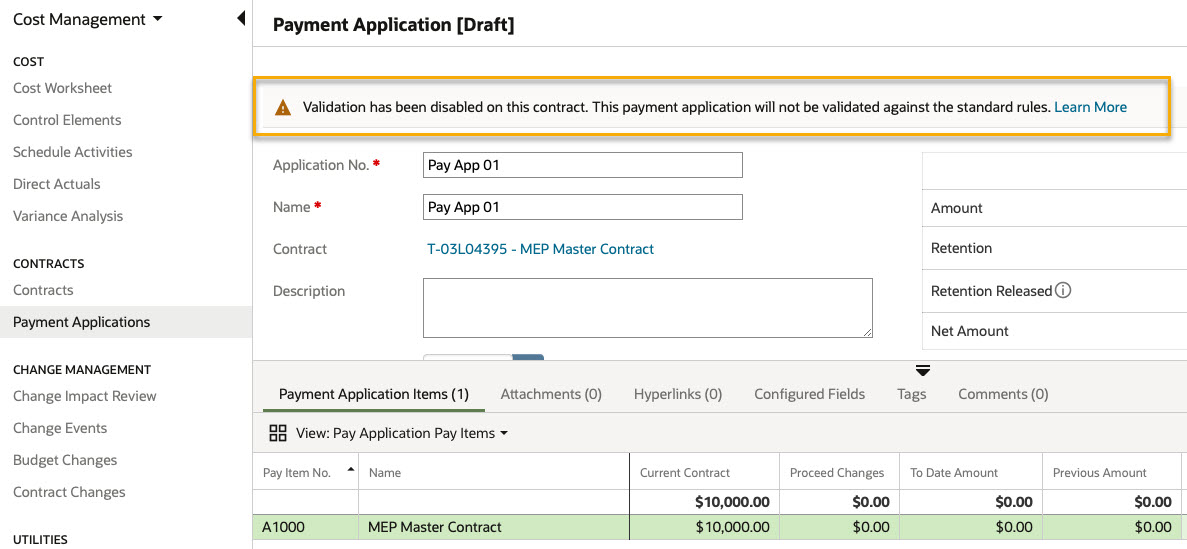
Task: Open the Configured Fields tab
Action: [809, 394]
